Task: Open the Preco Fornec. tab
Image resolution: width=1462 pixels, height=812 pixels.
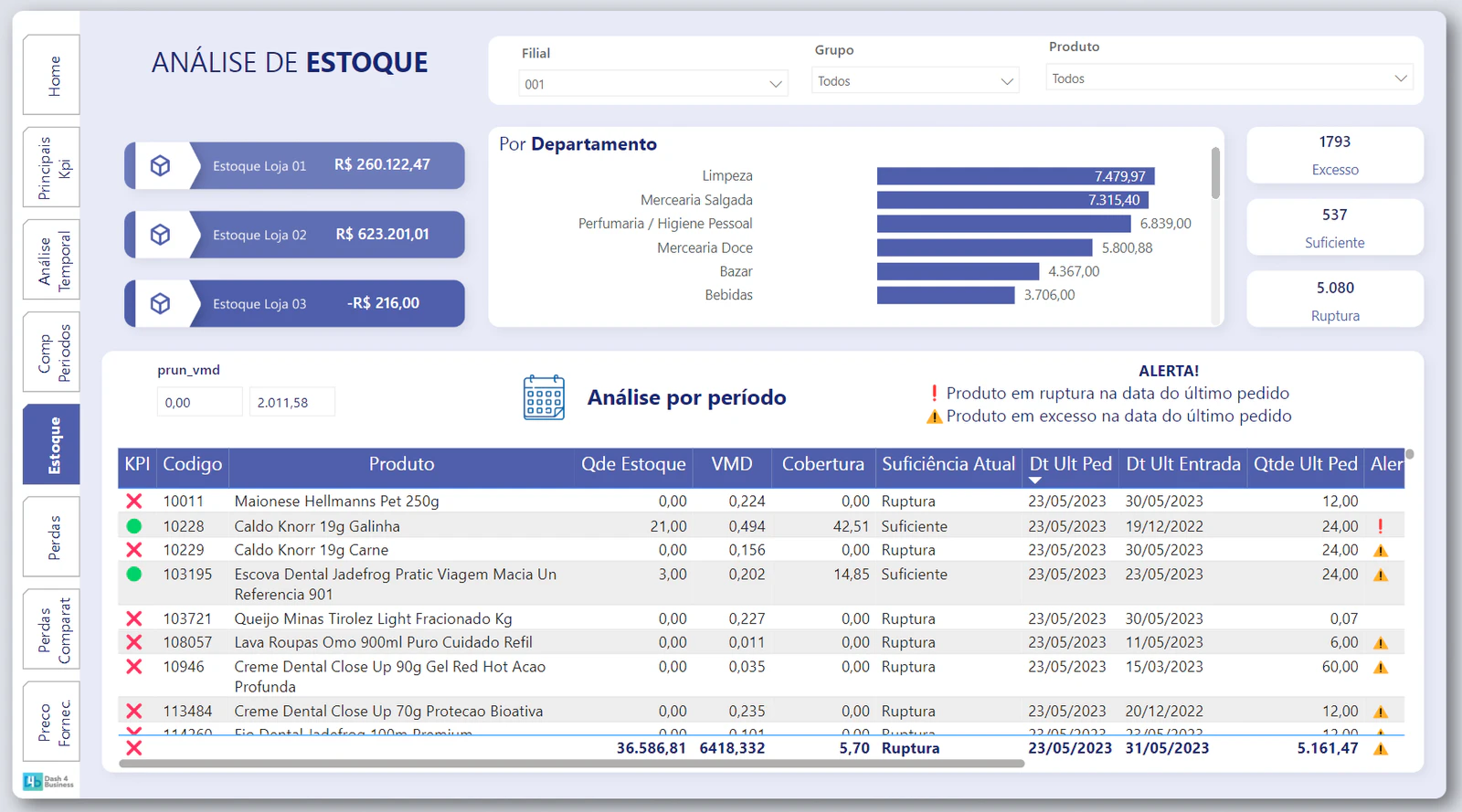Action: [51, 722]
